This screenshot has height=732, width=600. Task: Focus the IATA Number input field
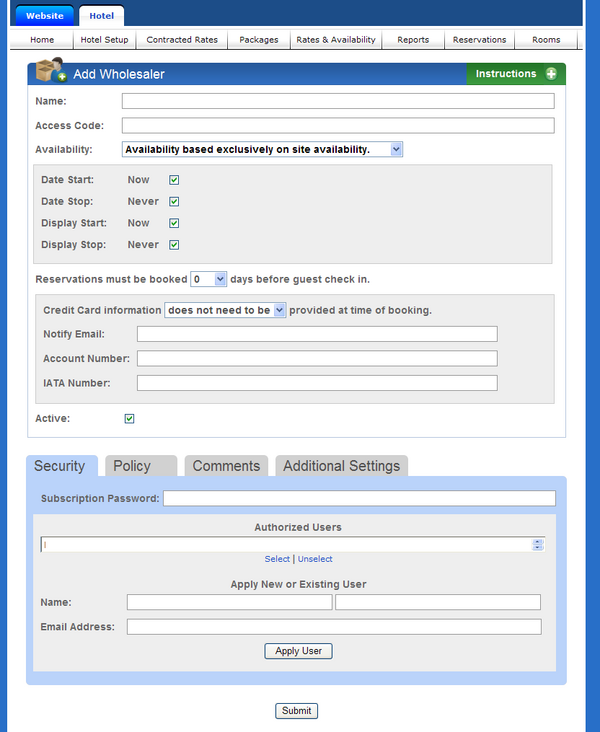[x=317, y=383]
